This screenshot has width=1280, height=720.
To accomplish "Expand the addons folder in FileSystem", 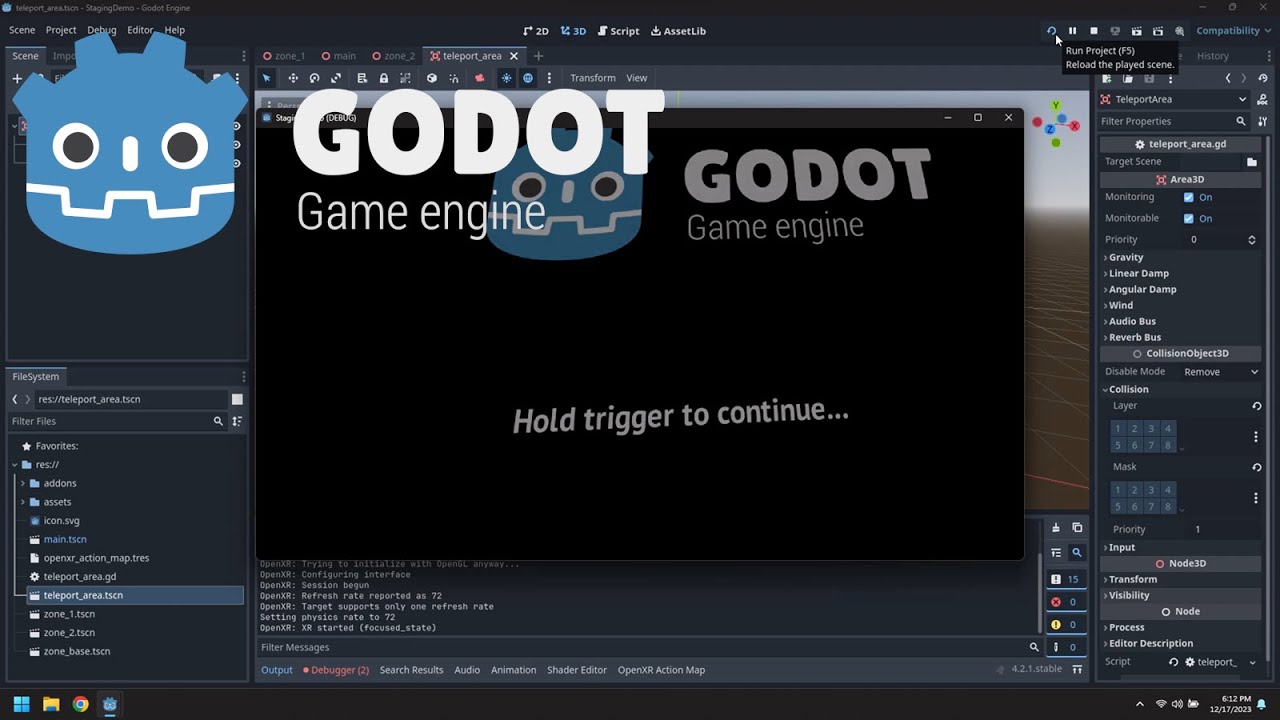I will [x=22, y=483].
